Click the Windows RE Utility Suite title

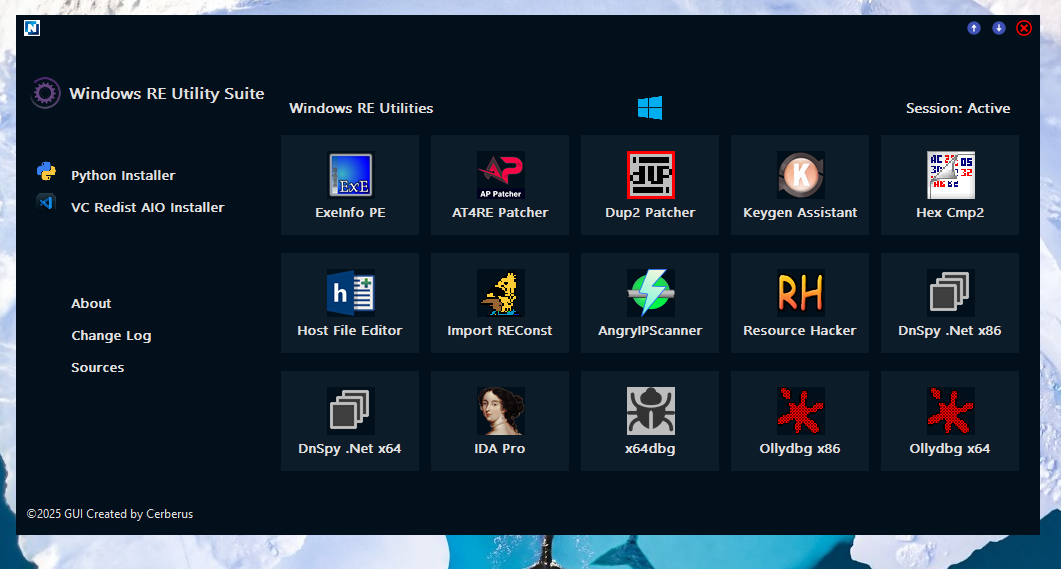tap(166, 93)
